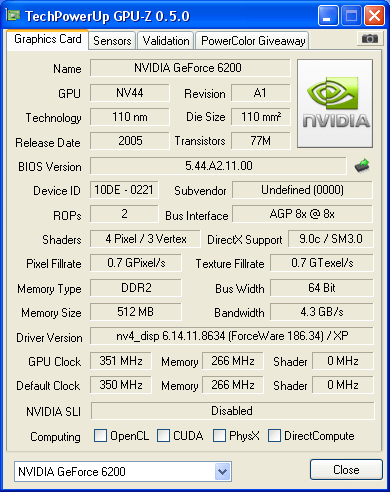Click the BIOS Version field
This screenshot has height=492, width=390.
click(219, 166)
